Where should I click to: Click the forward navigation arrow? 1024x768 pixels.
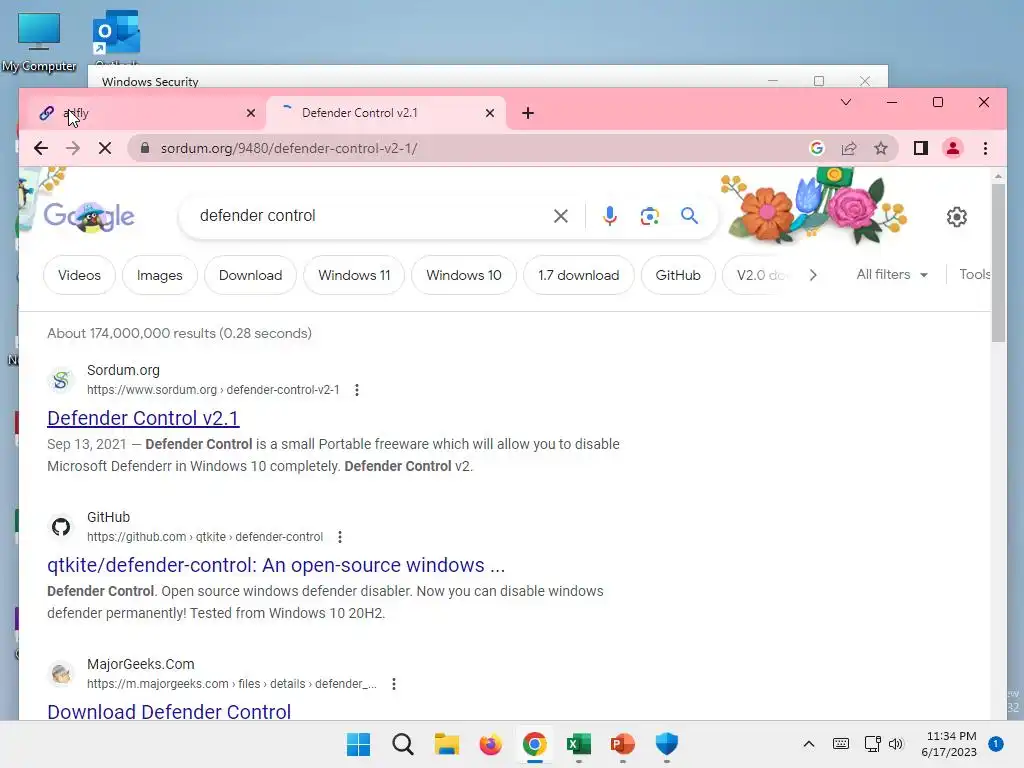[x=72, y=148]
